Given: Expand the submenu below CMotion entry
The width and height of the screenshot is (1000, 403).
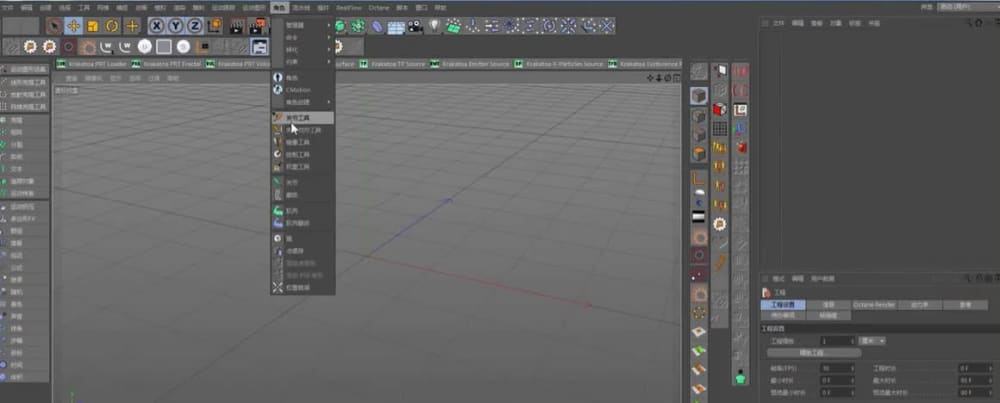Looking at the screenshot, I should (303, 102).
